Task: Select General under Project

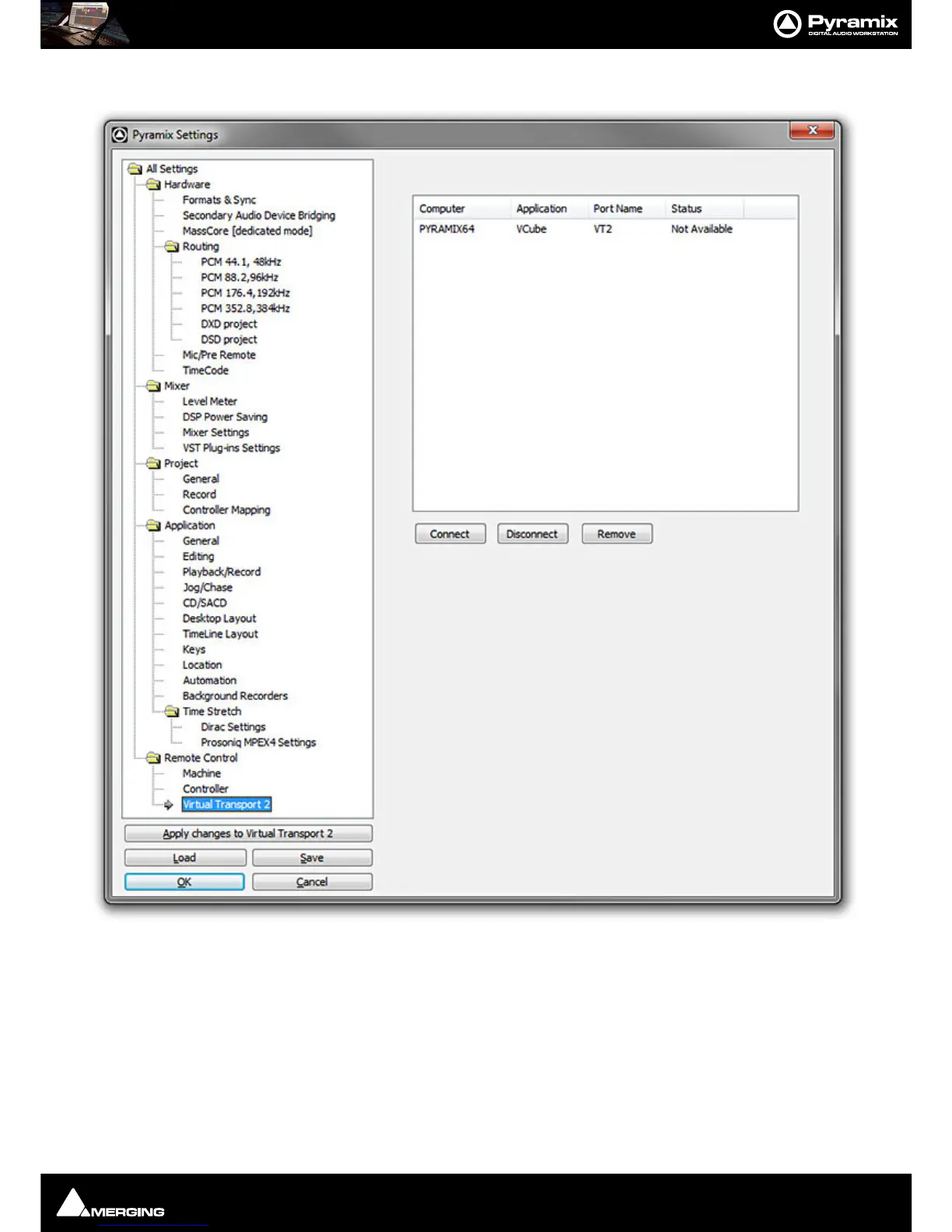Action: 201,479
